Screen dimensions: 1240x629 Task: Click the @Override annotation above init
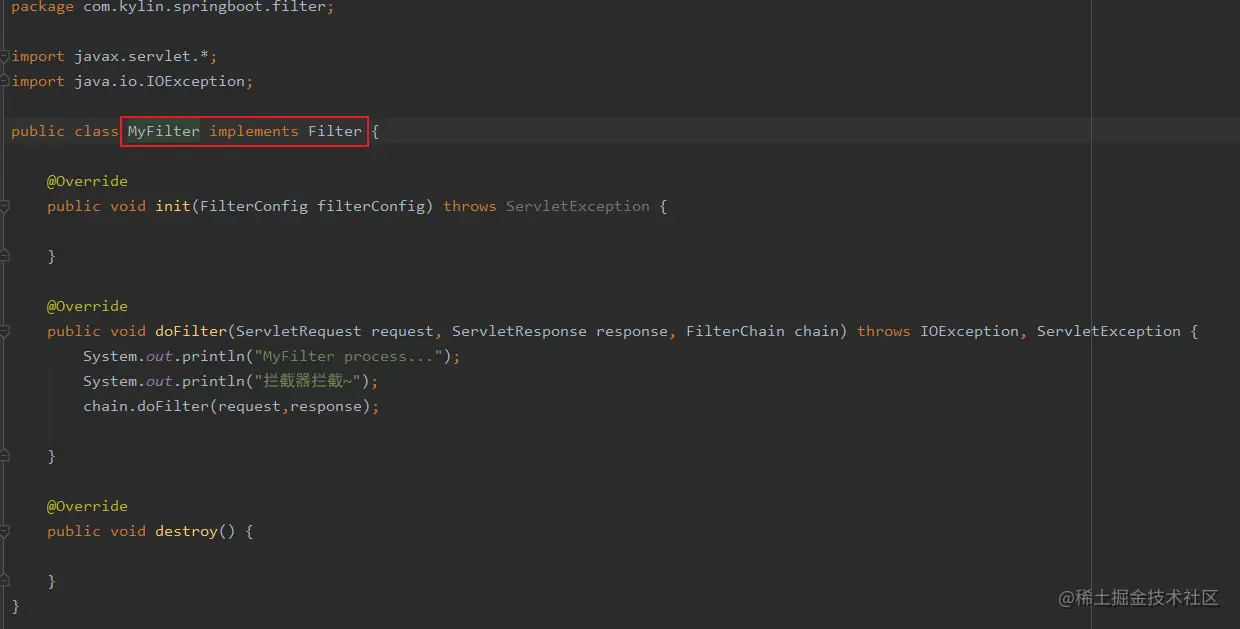[87, 181]
